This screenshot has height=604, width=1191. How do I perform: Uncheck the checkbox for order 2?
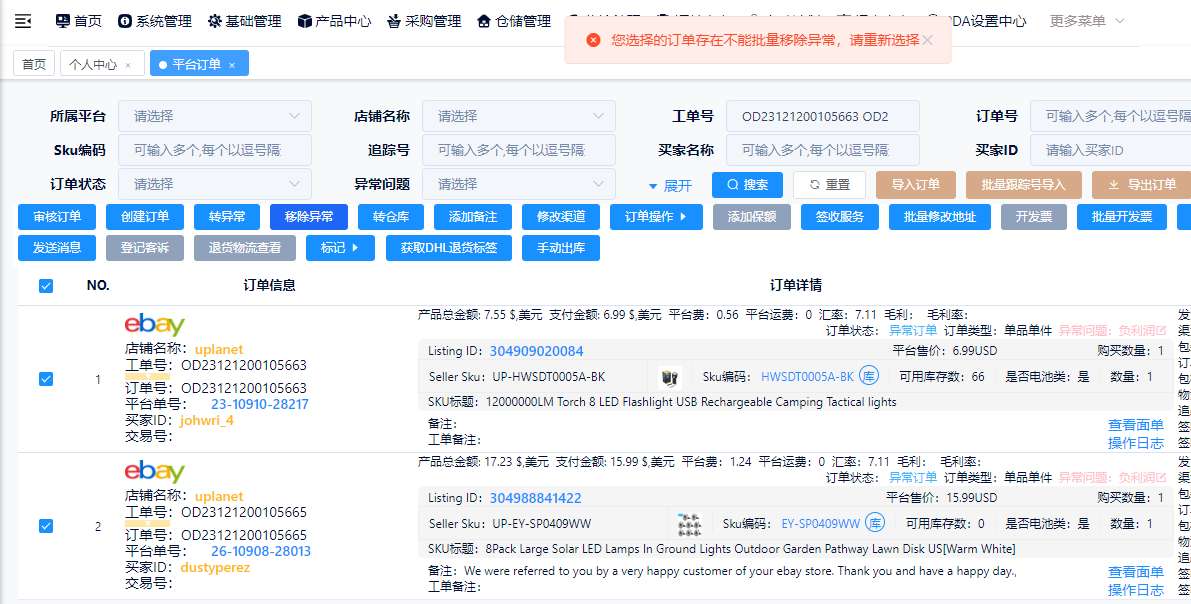click(46, 526)
